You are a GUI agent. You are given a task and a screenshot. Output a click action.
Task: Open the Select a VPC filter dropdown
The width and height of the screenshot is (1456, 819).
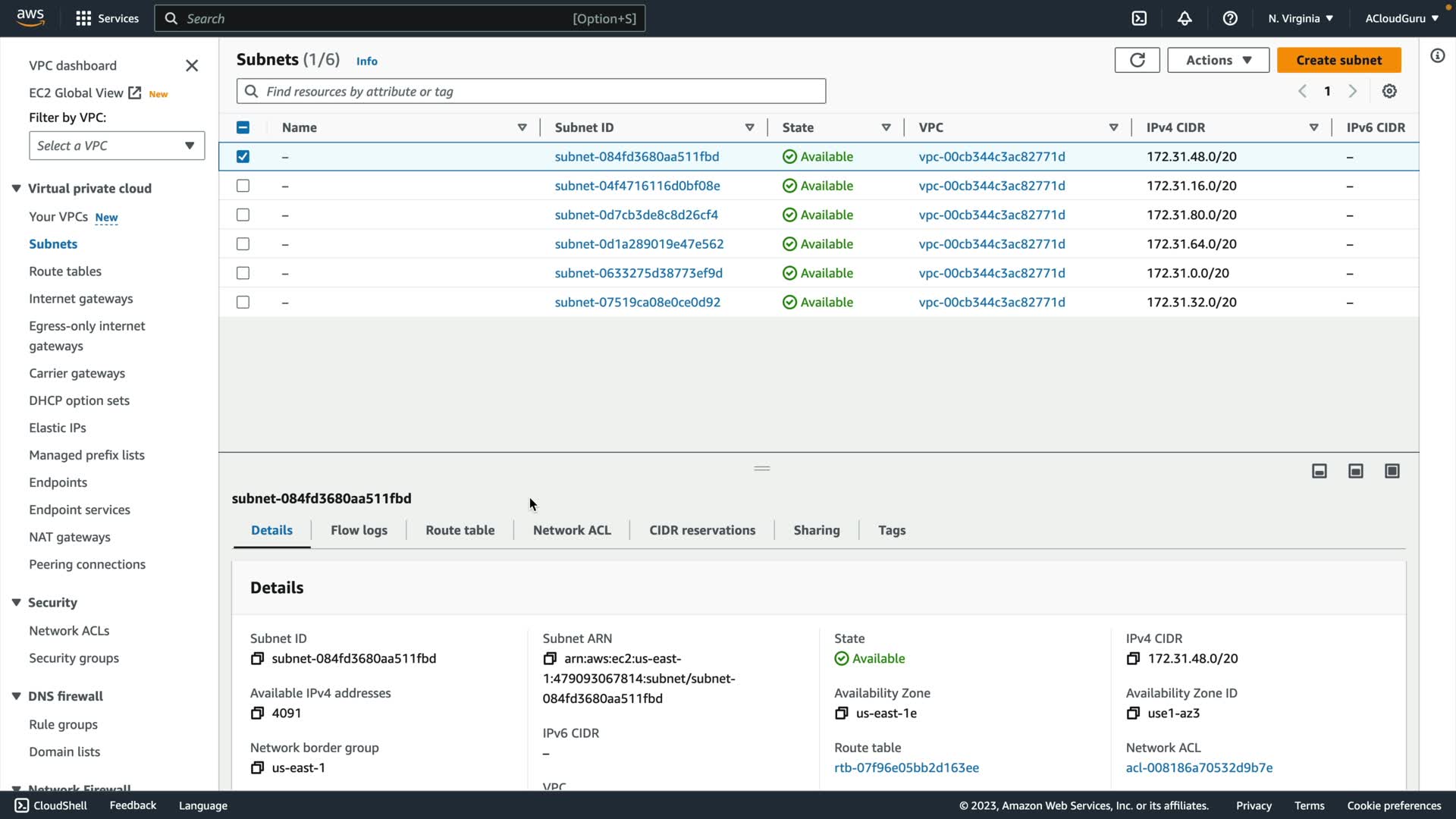coord(117,146)
